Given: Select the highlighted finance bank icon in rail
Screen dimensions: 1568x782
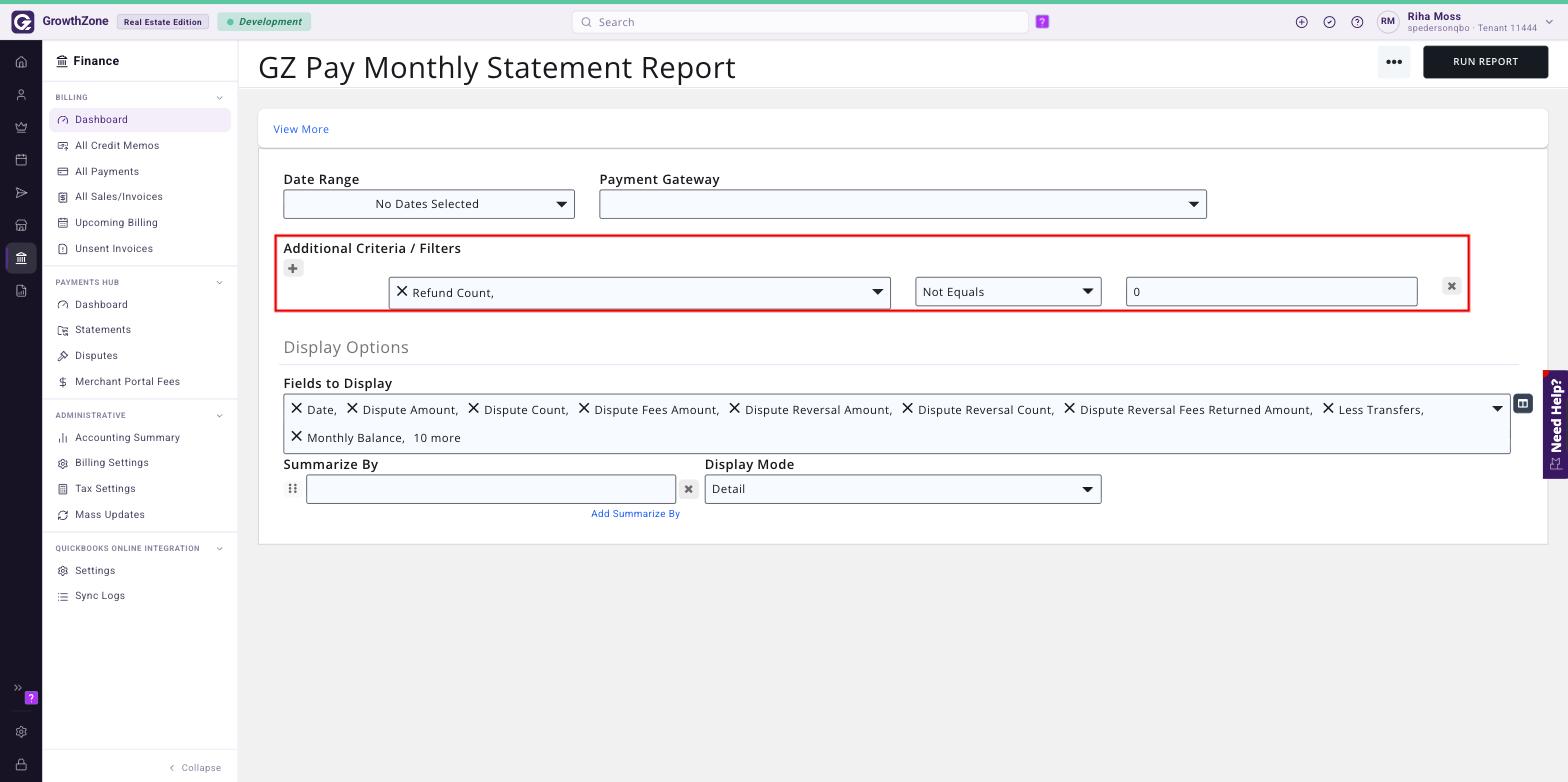Looking at the screenshot, I should pos(21,258).
